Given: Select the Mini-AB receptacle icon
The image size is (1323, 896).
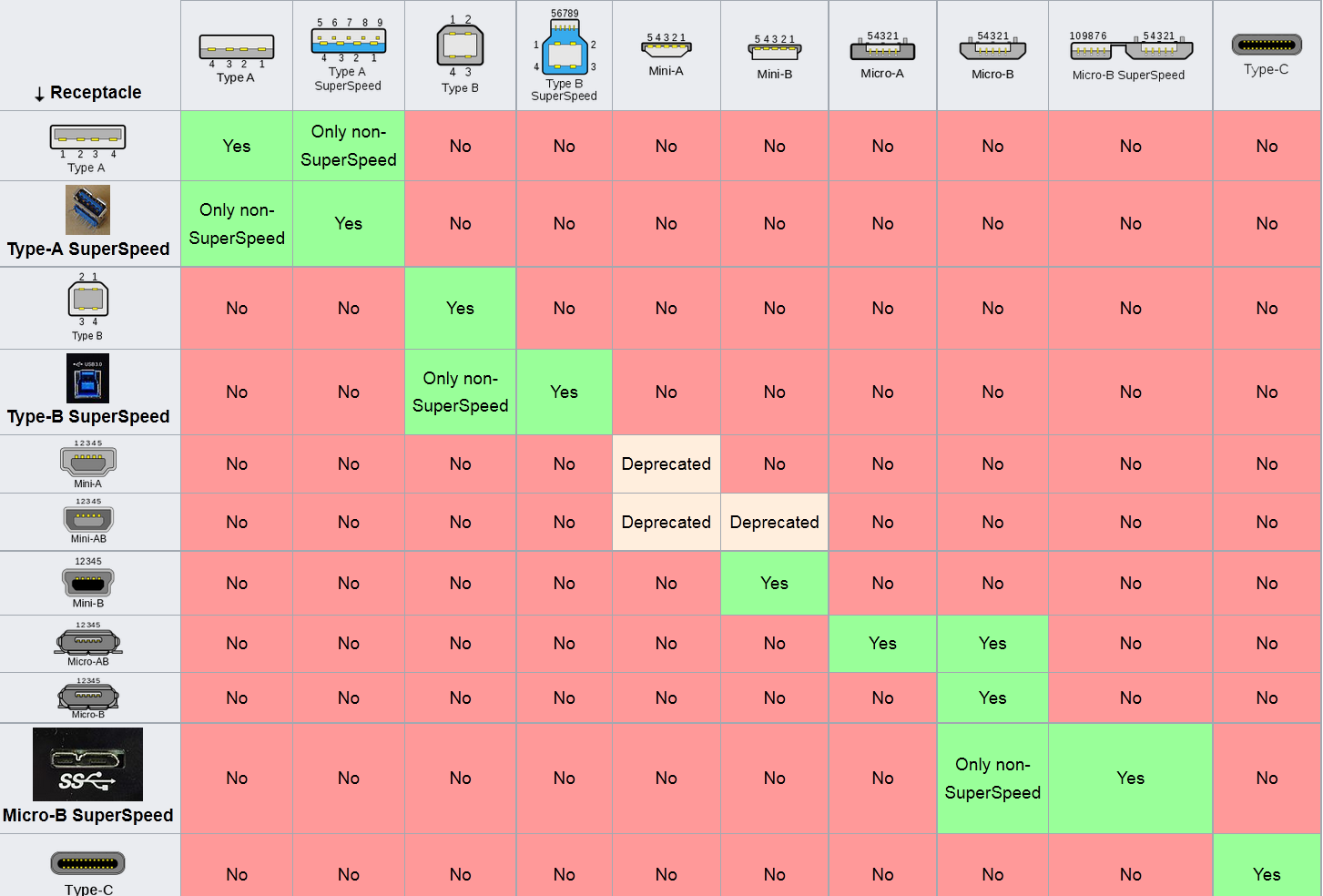Looking at the screenshot, I should point(88,518).
